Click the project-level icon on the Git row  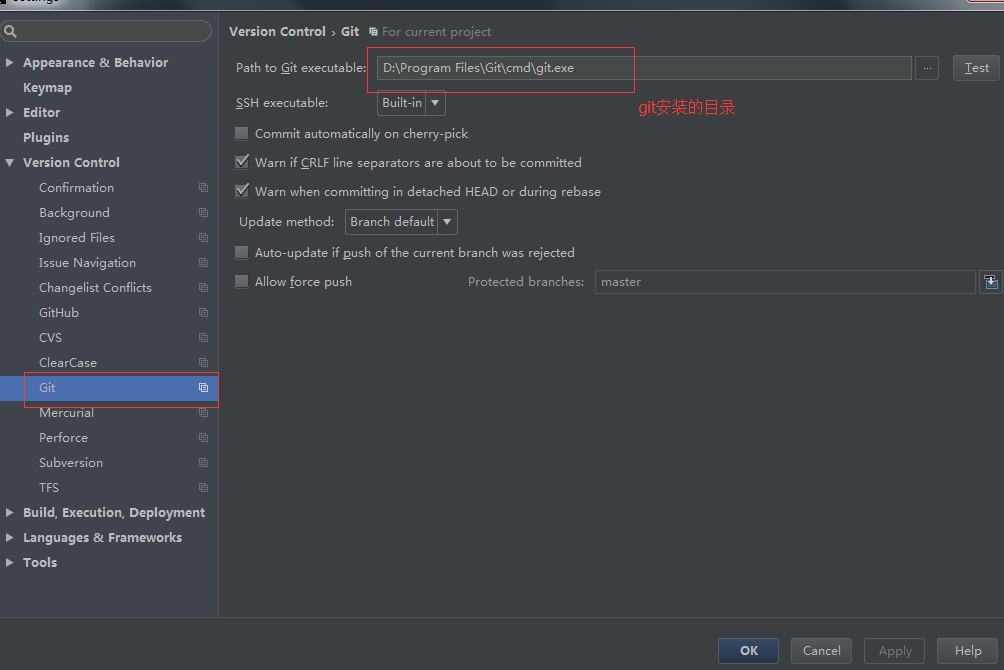203,388
